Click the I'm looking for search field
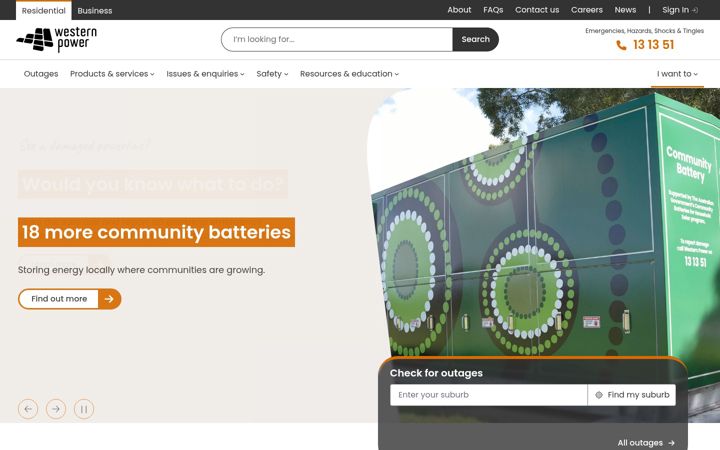The width and height of the screenshot is (720, 450). [x=337, y=39]
